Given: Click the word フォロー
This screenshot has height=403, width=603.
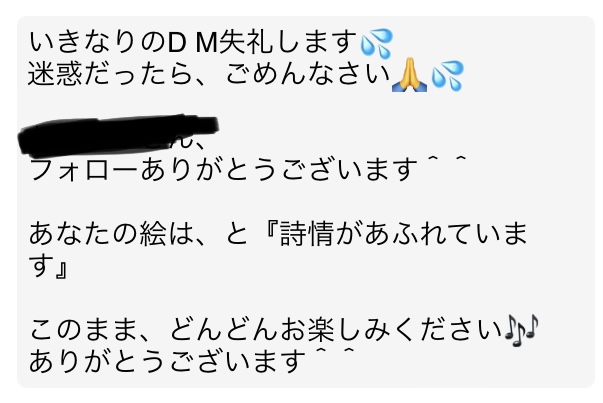Looking at the screenshot, I should tap(83, 170).
